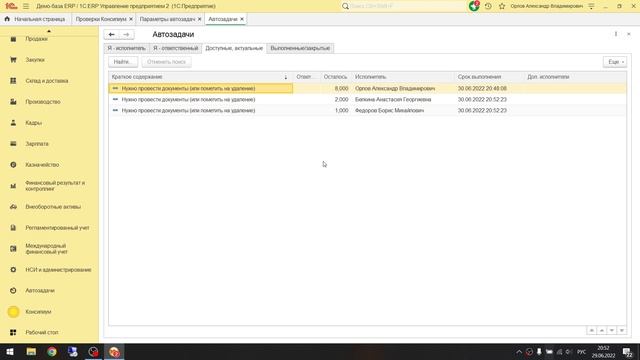Select task row for Орлов Александр Владимирович
The height and width of the screenshot is (360, 640).
point(367,89)
